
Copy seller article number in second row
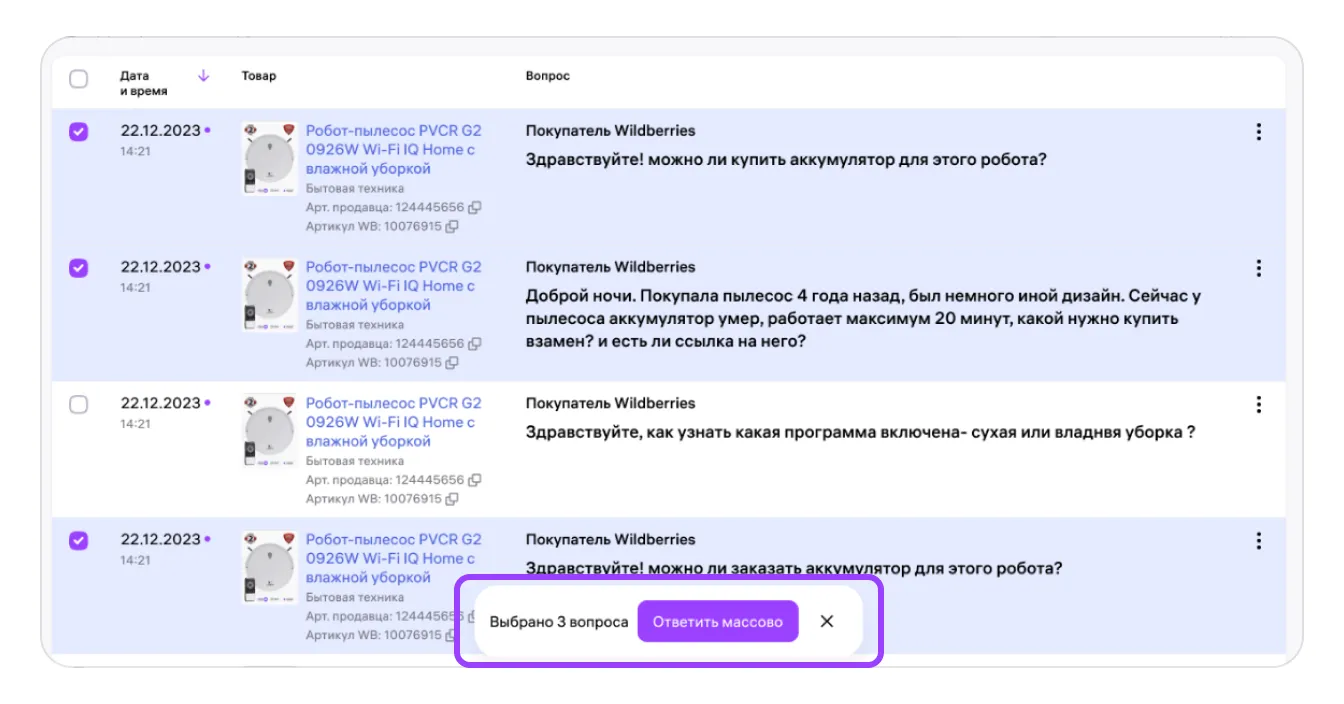point(475,344)
